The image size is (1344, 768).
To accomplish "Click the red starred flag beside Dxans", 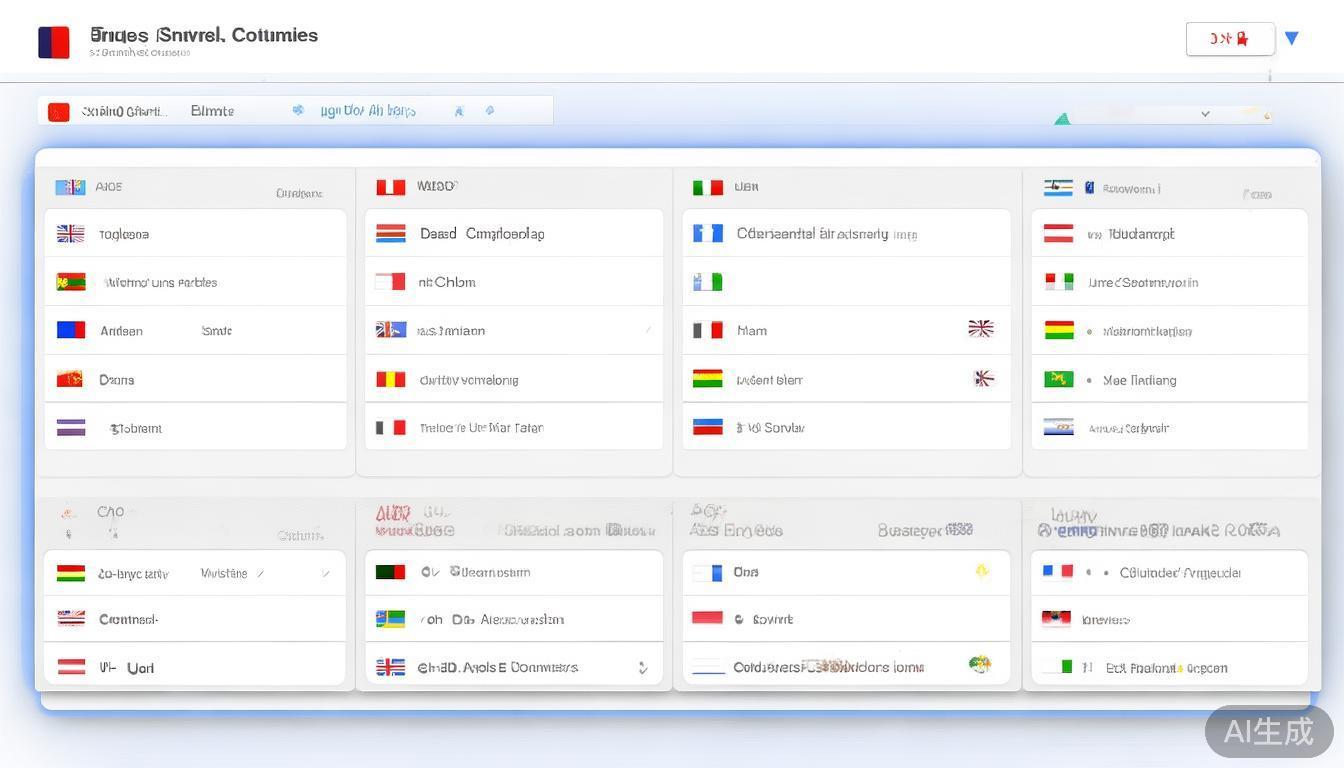I will [70, 379].
